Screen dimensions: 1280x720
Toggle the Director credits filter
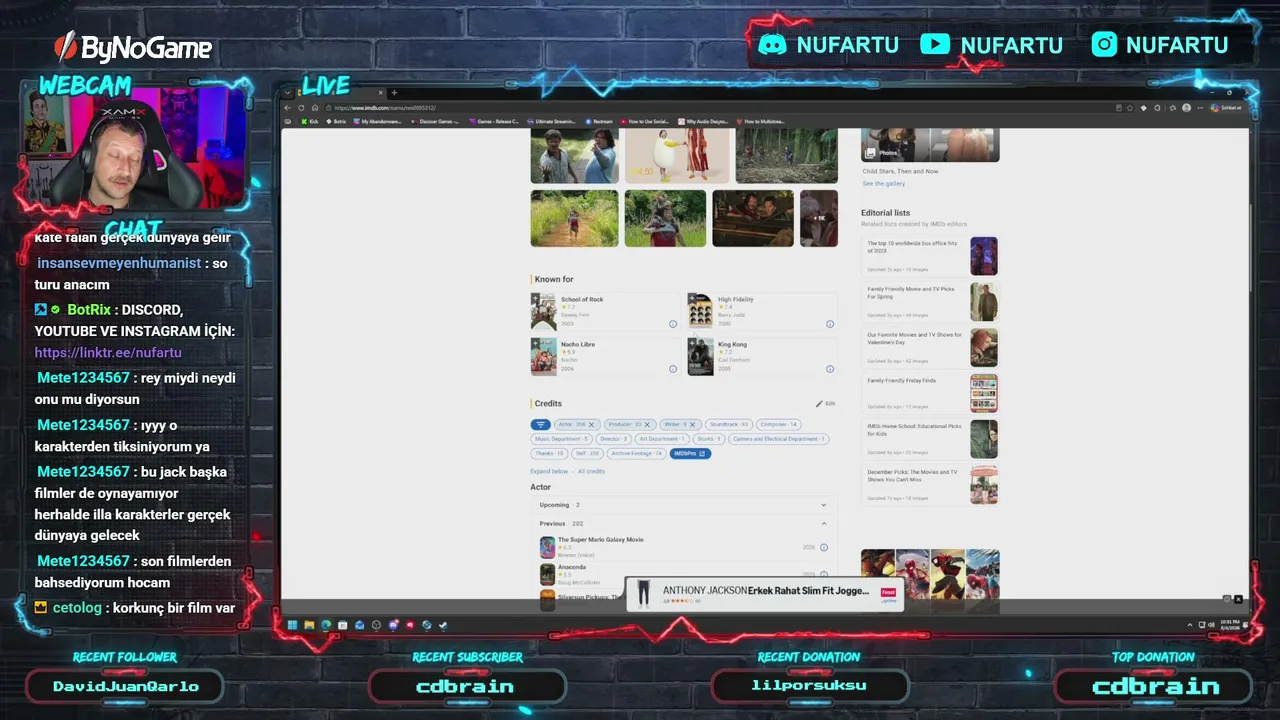pos(613,439)
